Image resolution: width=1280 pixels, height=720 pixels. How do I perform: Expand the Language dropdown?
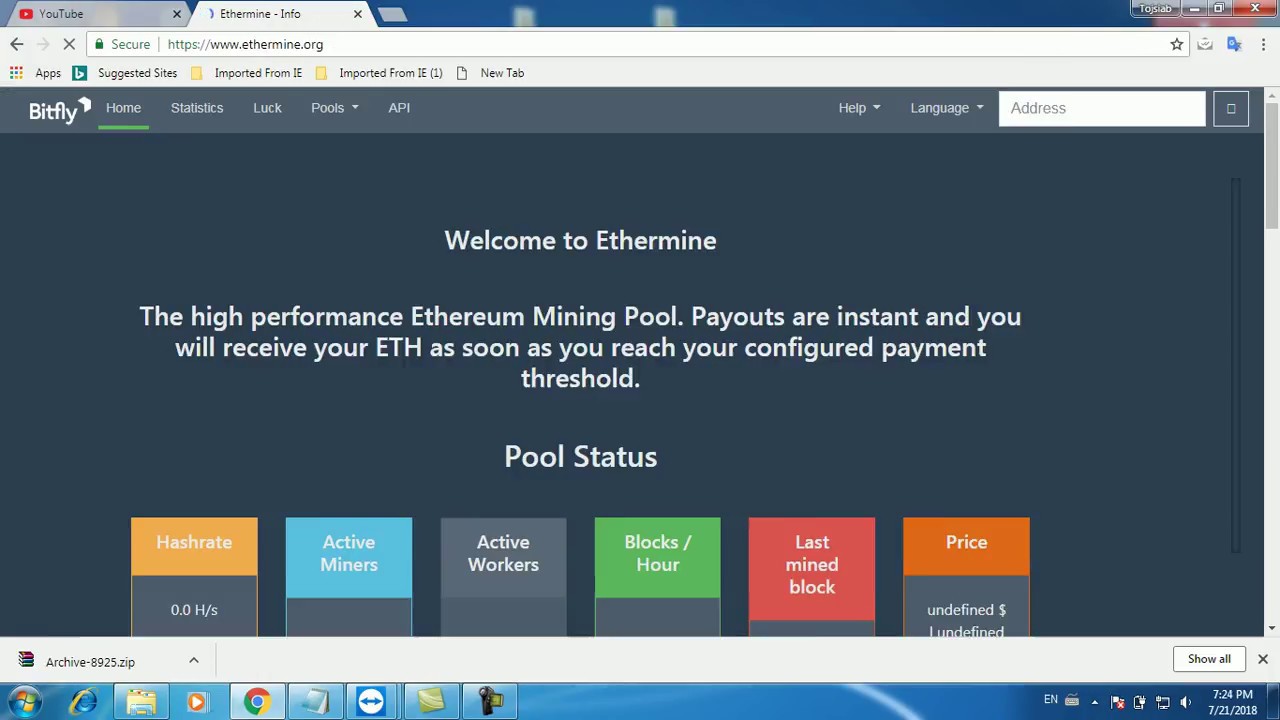click(x=946, y=108)
